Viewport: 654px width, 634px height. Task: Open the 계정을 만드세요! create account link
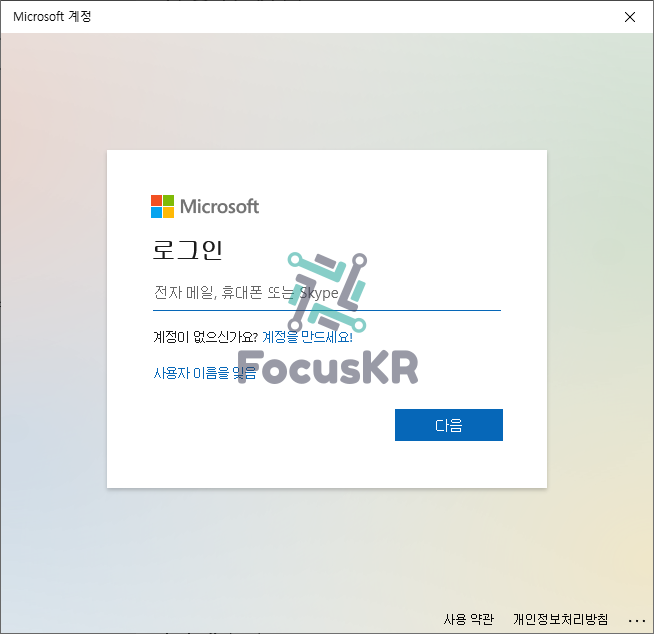point(307,337)
